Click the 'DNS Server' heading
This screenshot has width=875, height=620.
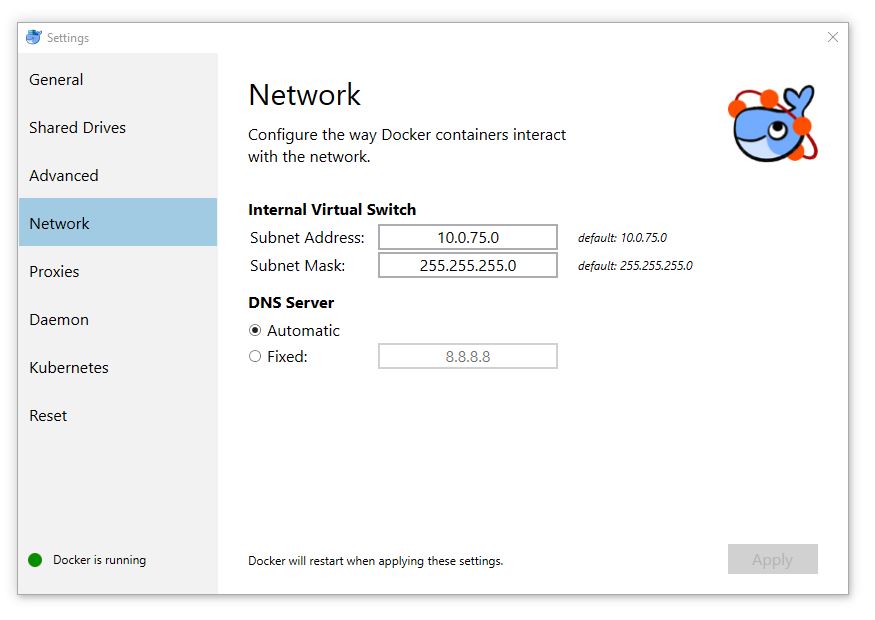click(x=291, y=302)
